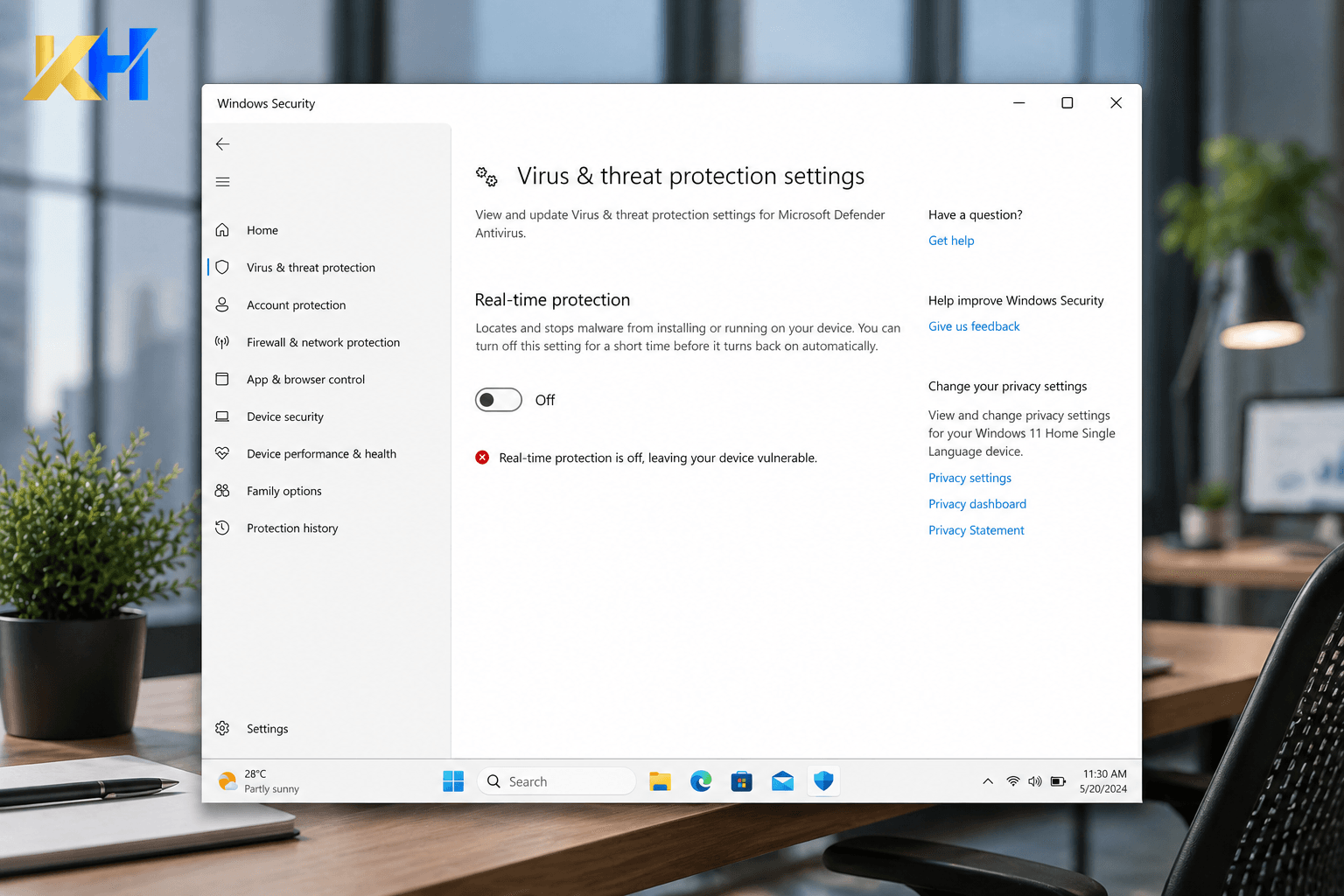Open the Windows Start menu
The image size is (1344, 896).
coord(453,781)
